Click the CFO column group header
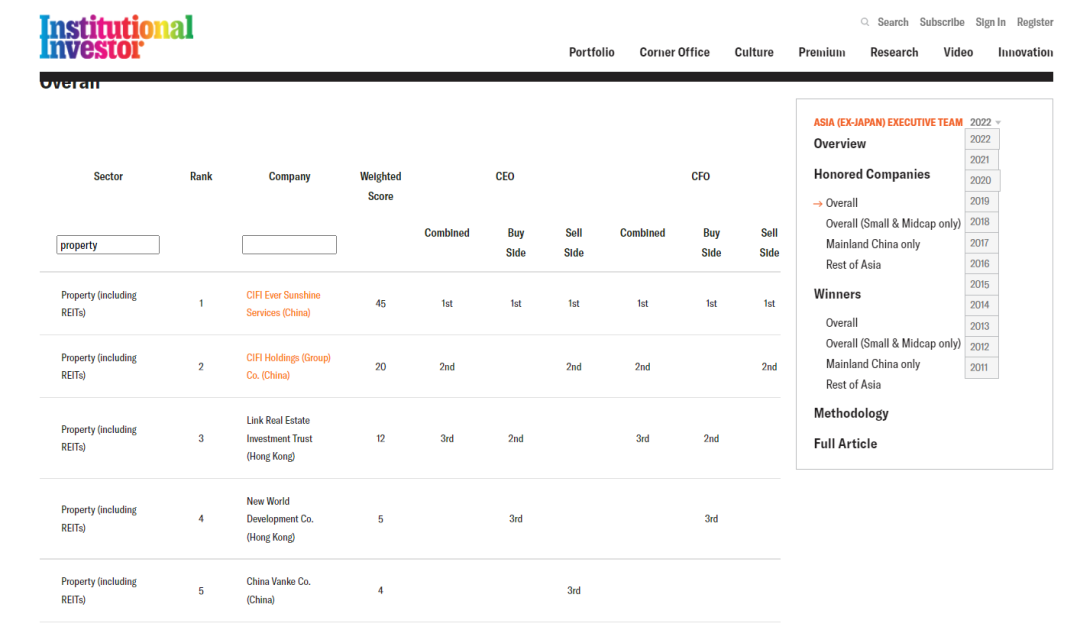This screenshot has height=630, width=1080. coord(700,176)
